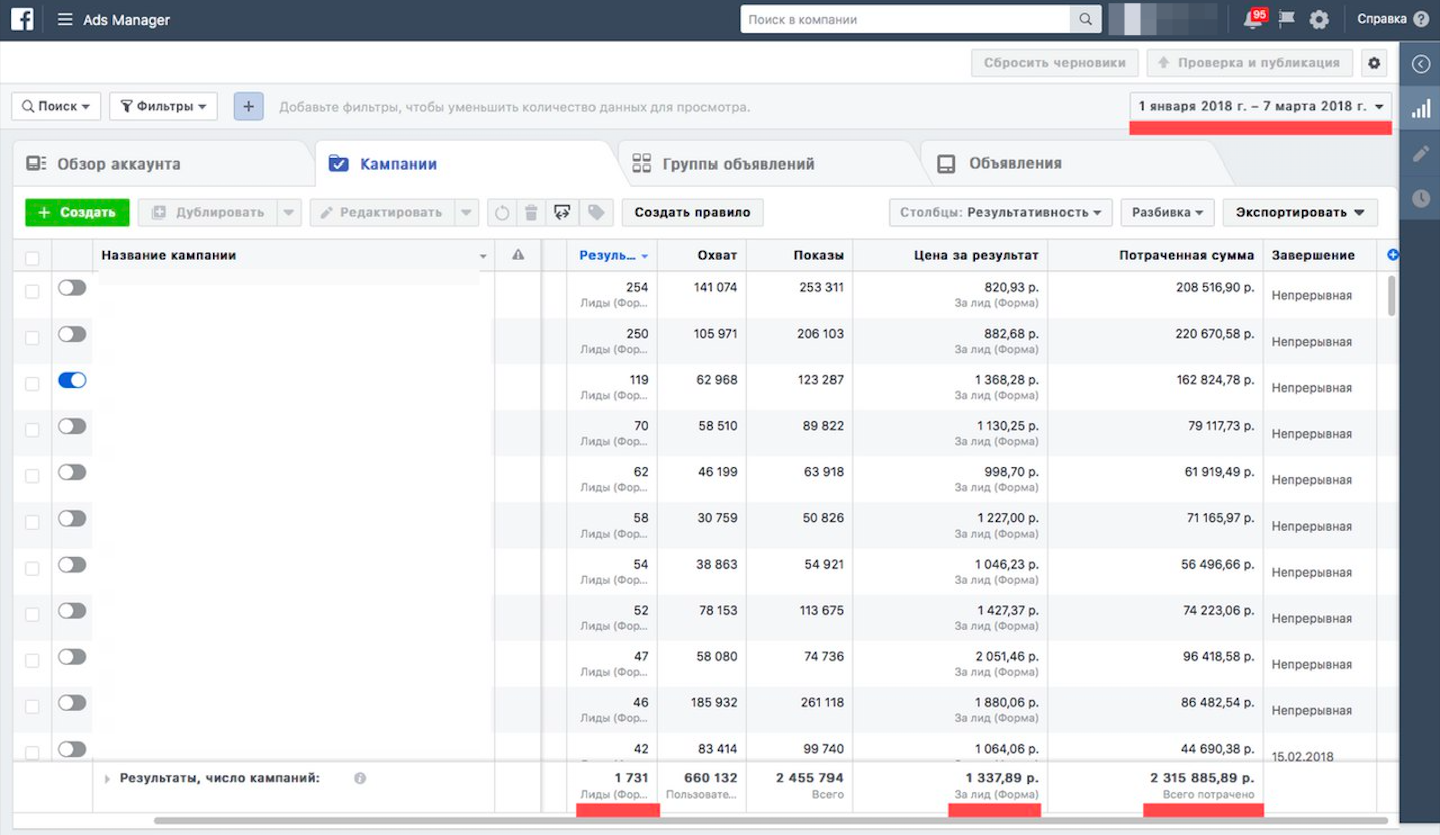
Task: Enable the first campaign row toggle
Action: (x=72, y=288)
